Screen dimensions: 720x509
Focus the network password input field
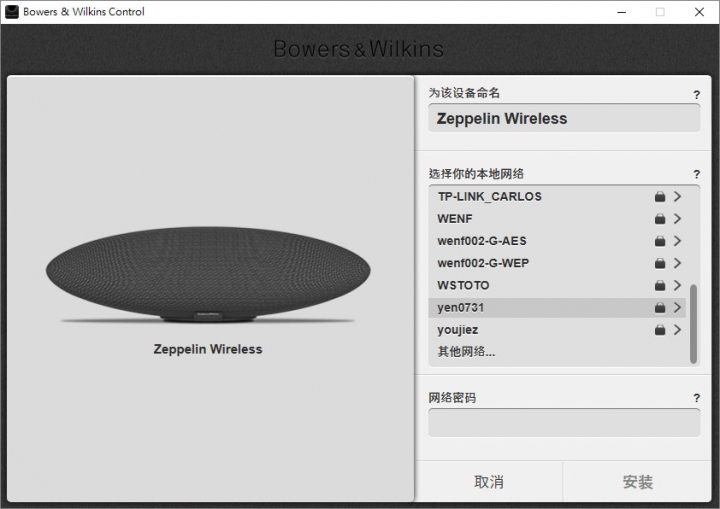pos(564,423)
